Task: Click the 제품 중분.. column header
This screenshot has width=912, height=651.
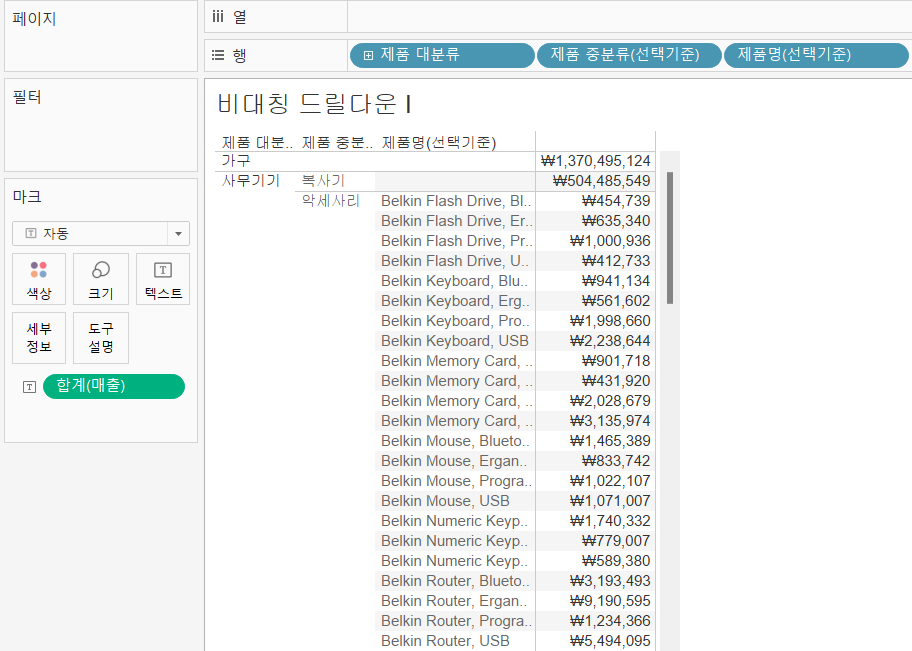Action: (x=337, y=143)
